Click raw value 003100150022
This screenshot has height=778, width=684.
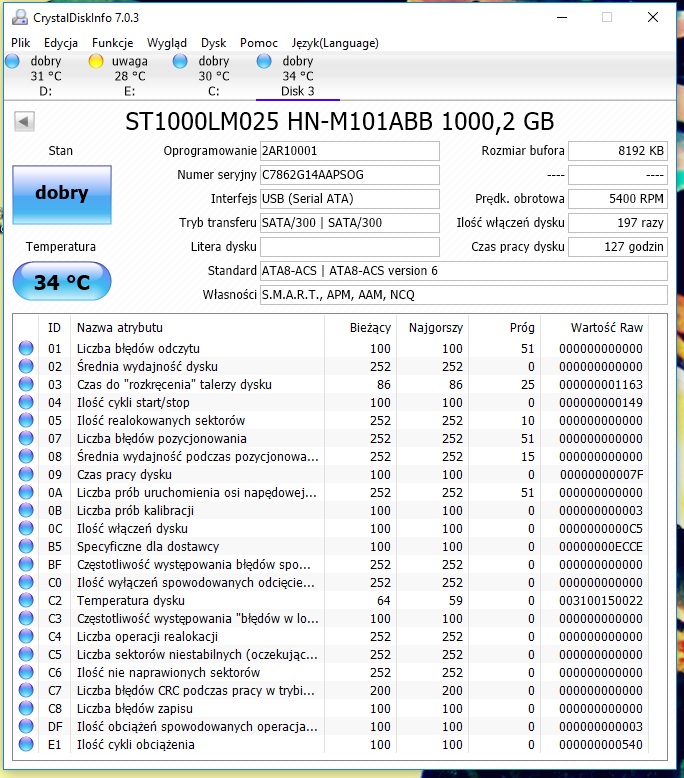(601, 600)
